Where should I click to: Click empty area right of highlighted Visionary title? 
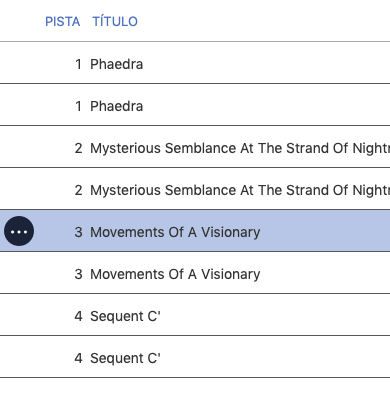point(325,231)
